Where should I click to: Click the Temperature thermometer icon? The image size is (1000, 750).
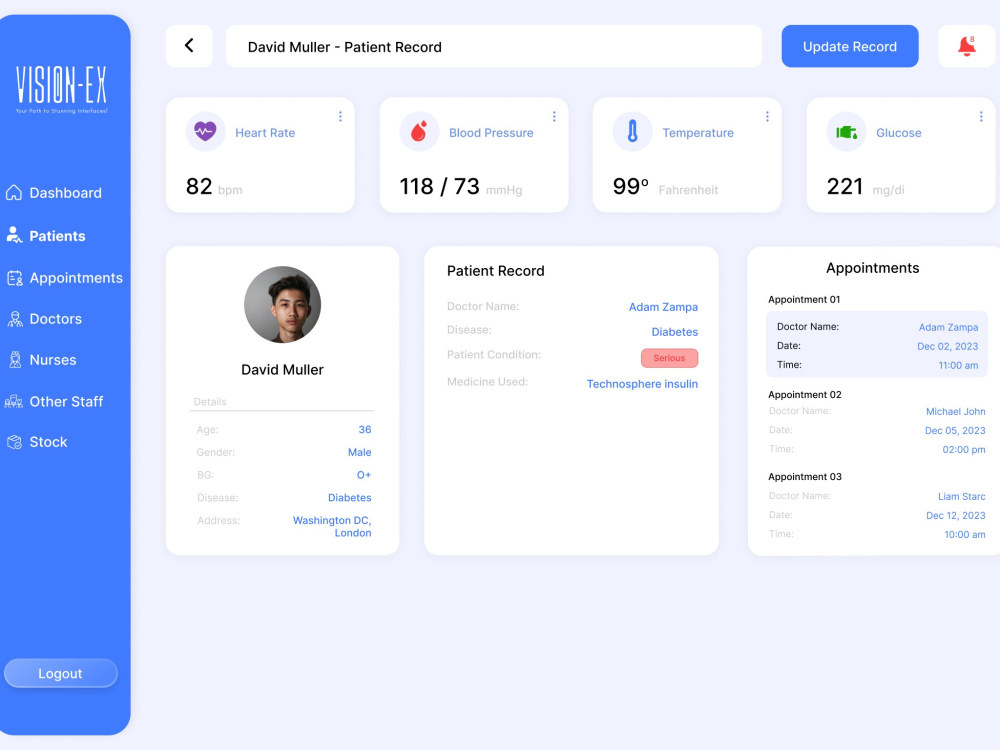point(632,132)
